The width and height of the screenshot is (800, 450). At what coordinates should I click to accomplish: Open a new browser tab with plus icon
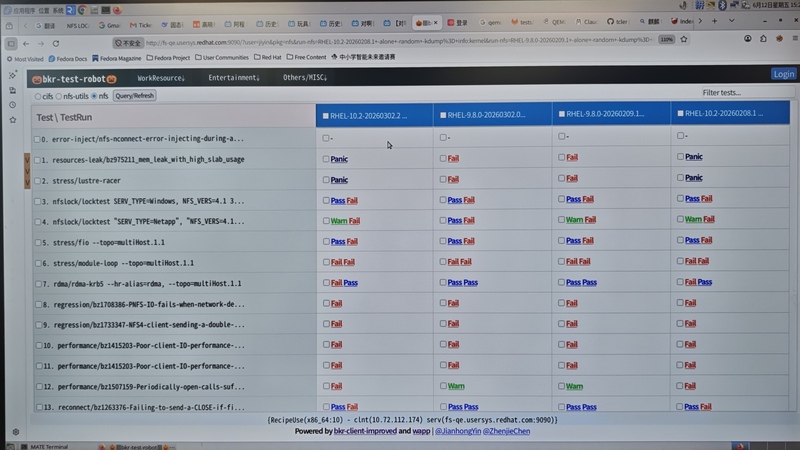pos(714,21)
